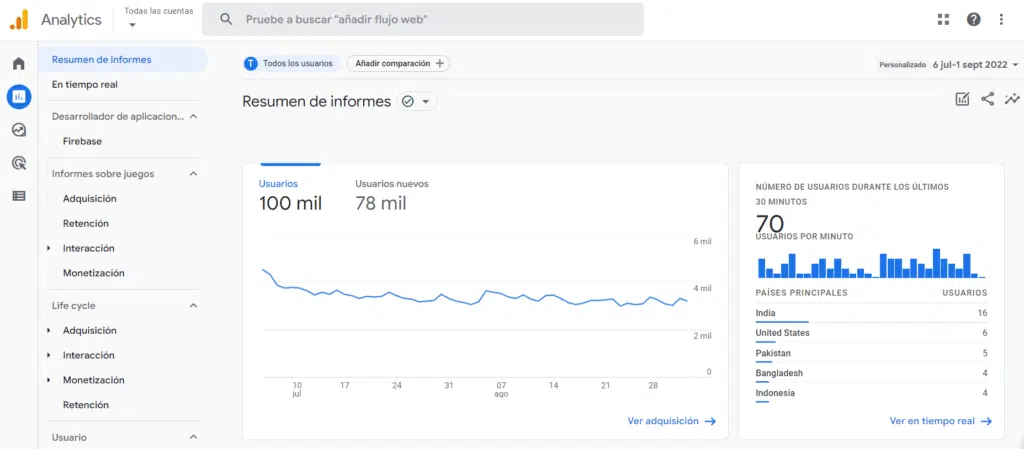Screen dimensions: 1024x449
Task: Click the T badge of Todos los usuarios
Action: (x=251, y=63)
